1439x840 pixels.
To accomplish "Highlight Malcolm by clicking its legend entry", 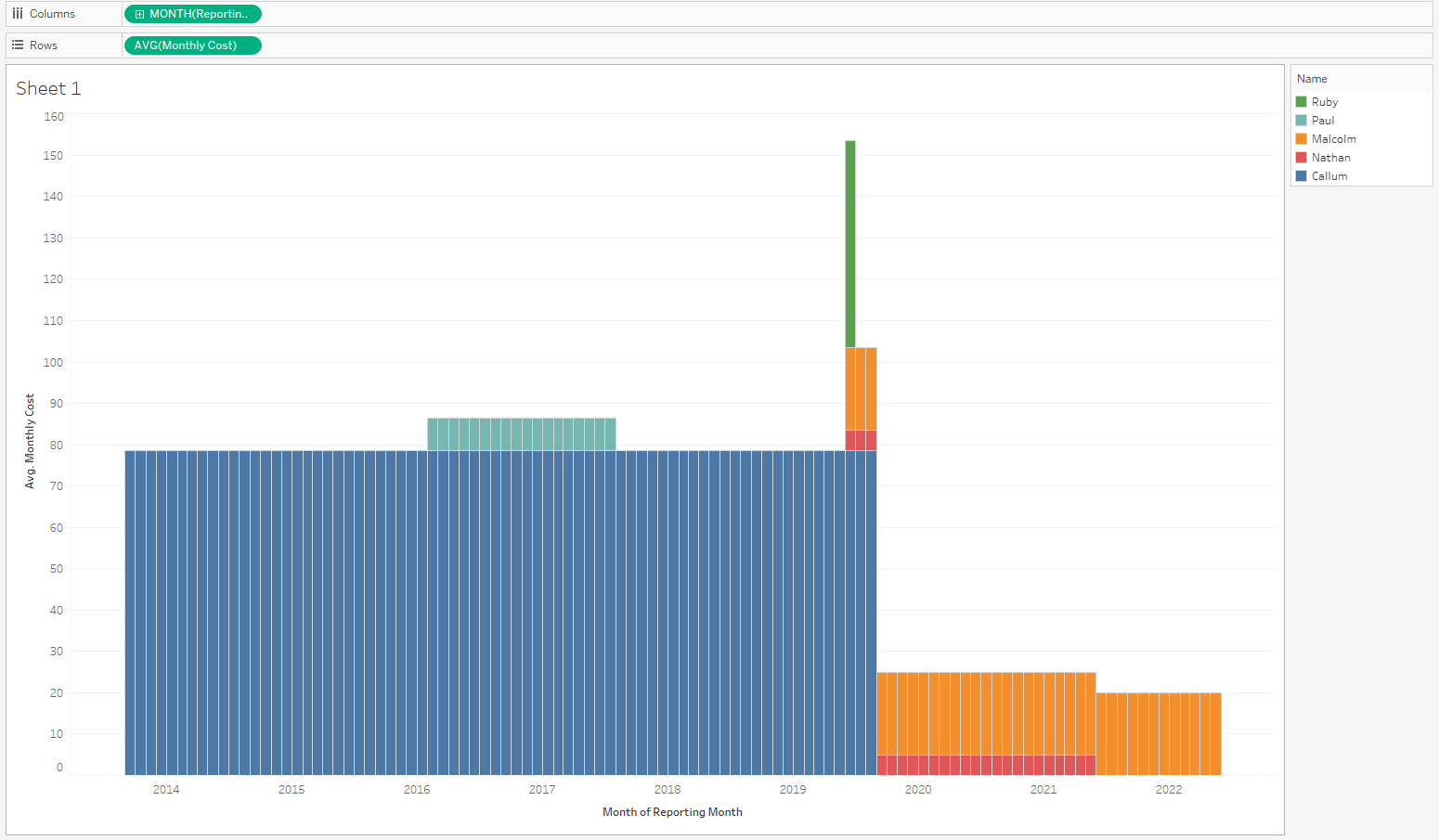I will 1332,138.
